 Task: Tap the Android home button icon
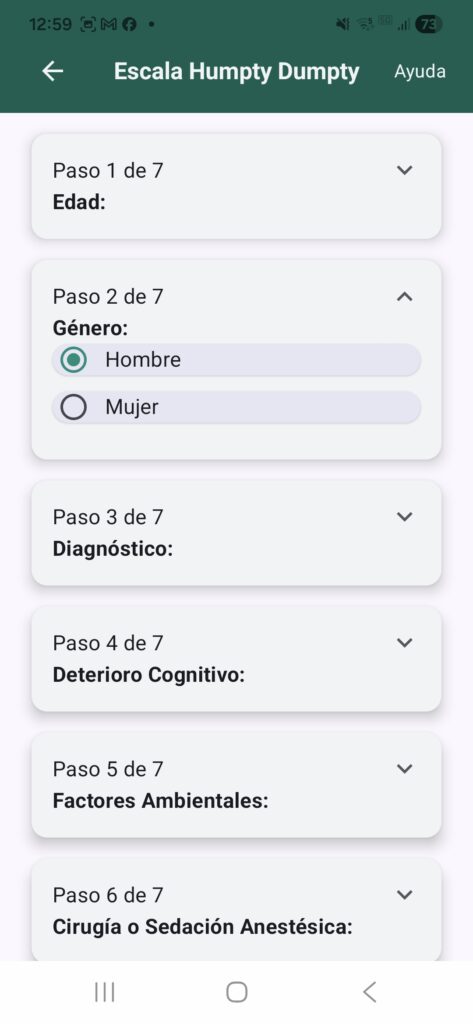[236, 992]
